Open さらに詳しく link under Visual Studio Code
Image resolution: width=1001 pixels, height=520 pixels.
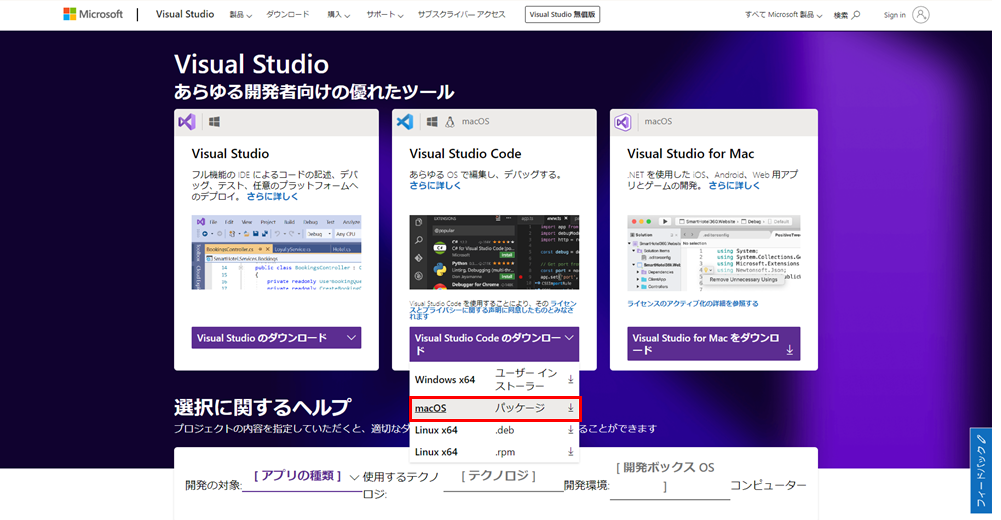coord(435,186)
